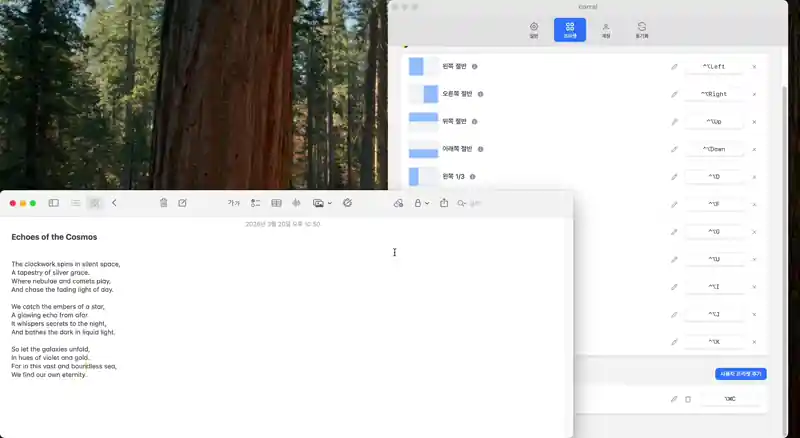Clear the ^⌥Down shortcut with its X
The height and width of the screenshot is (438, 800).
pyautogui.click(x=754, y=150)
